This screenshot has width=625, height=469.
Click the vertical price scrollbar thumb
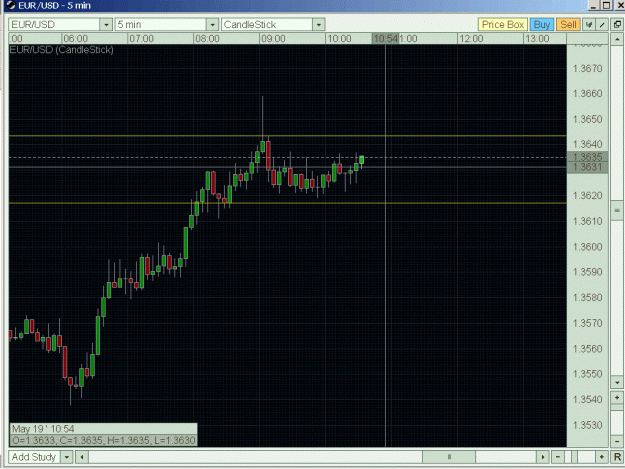617,210
